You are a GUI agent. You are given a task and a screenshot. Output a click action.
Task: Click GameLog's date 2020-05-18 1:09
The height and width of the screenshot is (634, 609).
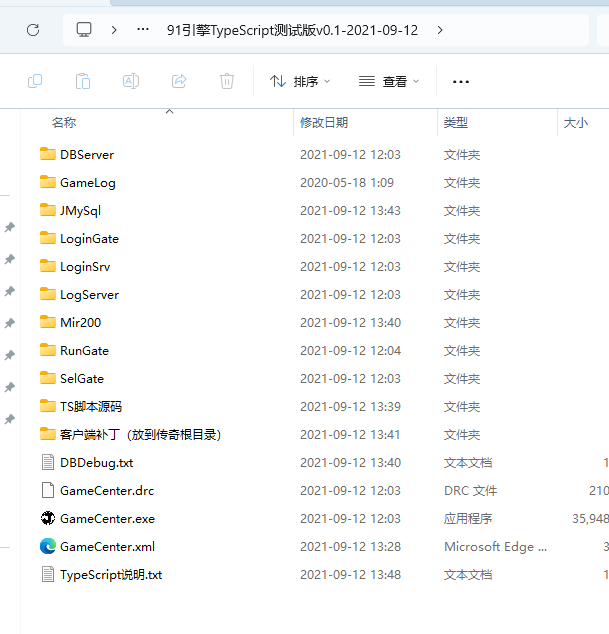tap(347, 182)
